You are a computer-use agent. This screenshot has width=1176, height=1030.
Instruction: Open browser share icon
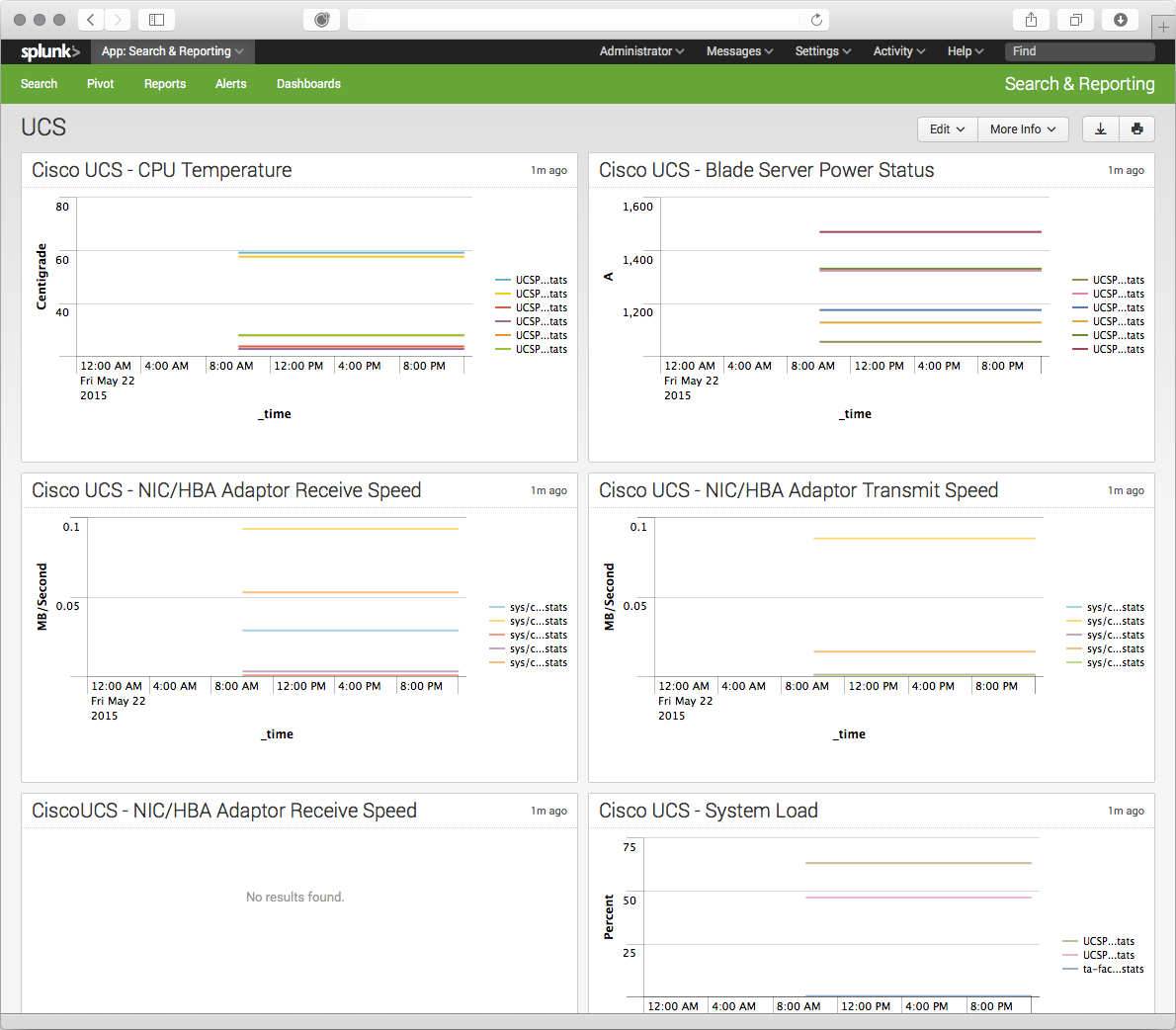(x=1032, y=20)
